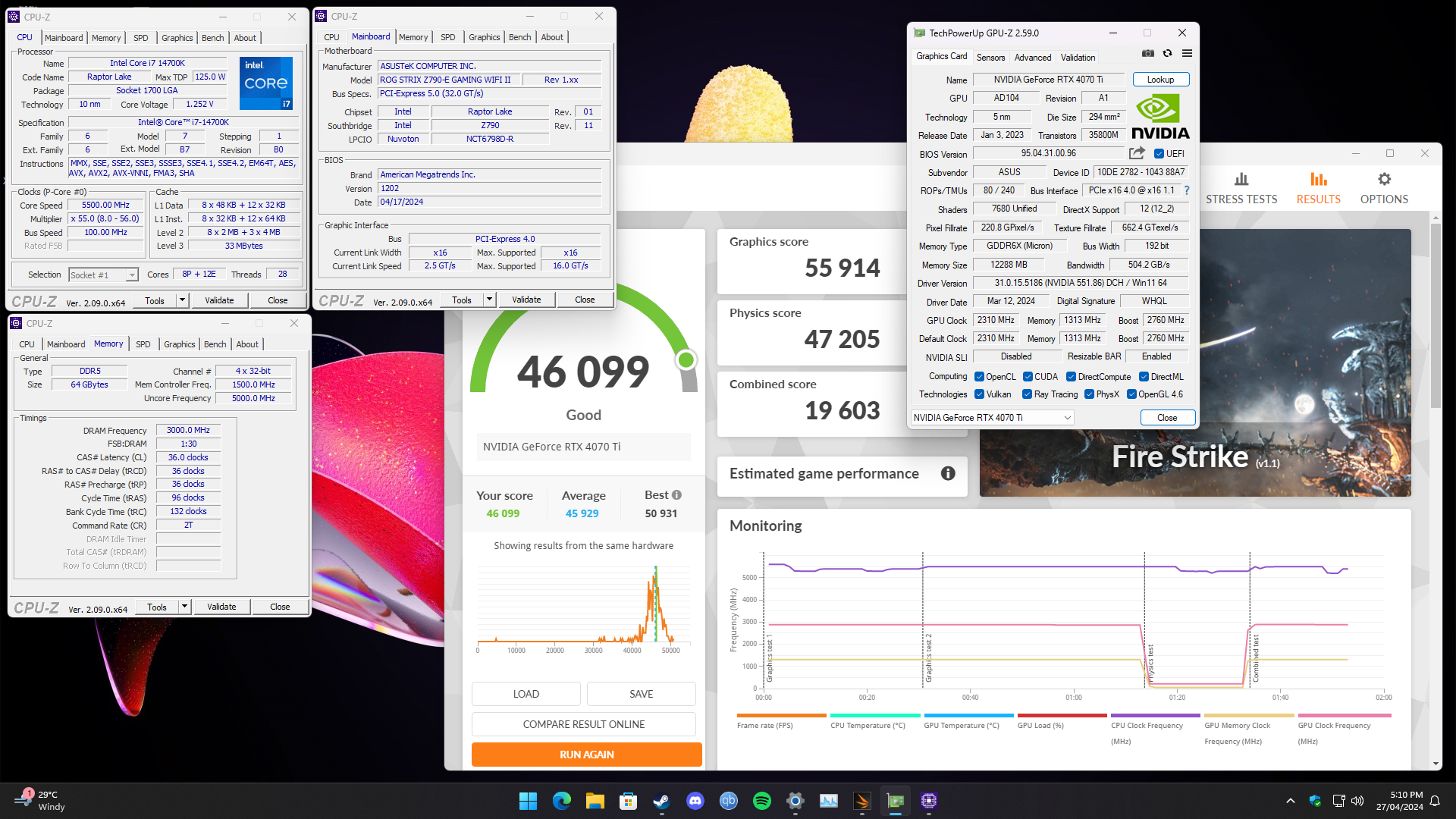This screenshot has width=1456, height=819.
Task: Expand Tools dropdown arrow in CPU-Z Mainboard window
Action: click(489, 300)
